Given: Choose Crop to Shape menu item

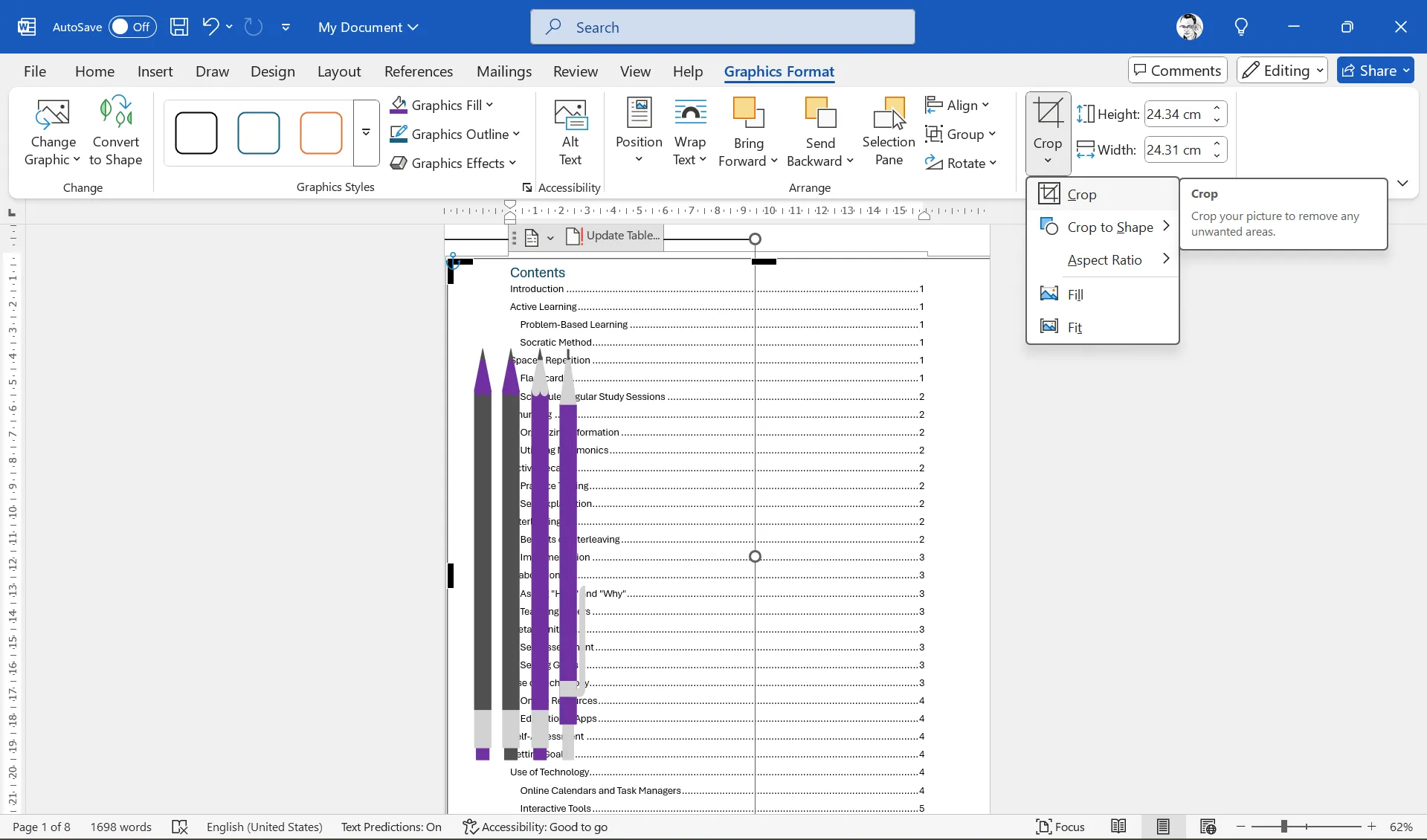Looking at the screenshot, I should click(1109, 227).
